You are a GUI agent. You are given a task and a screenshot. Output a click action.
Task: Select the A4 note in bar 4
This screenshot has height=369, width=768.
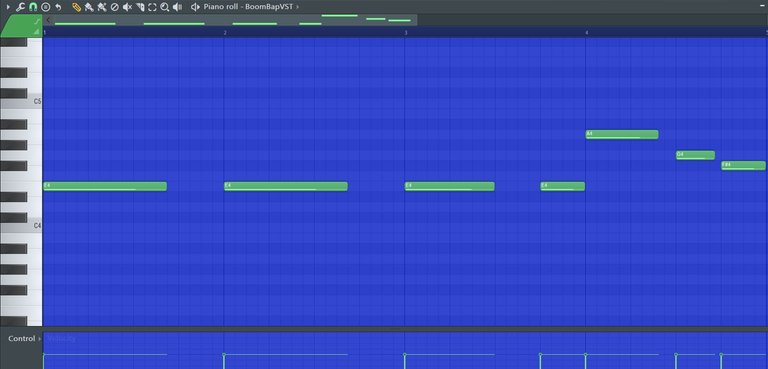point(622,134)
